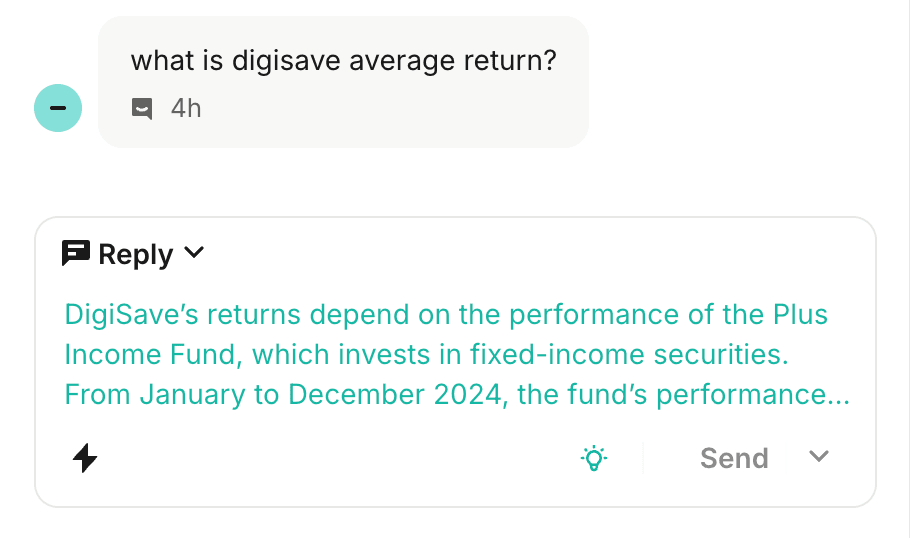The image size is (910, 538).
Task: Click the truncated ellipsis ending the draft reply
Action: point(839,395)
